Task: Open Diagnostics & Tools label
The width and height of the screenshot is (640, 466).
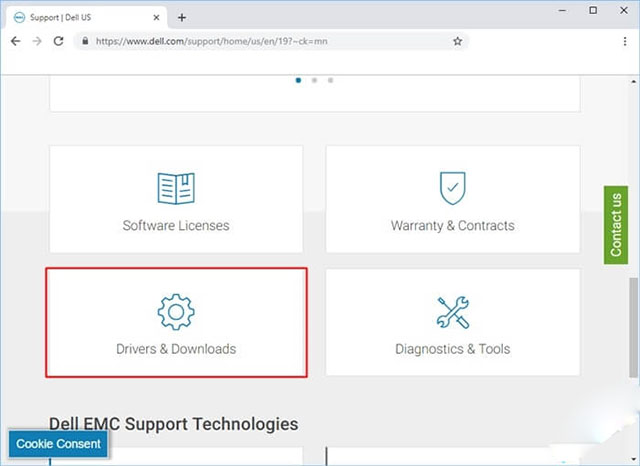Action: tap(453, 349)
